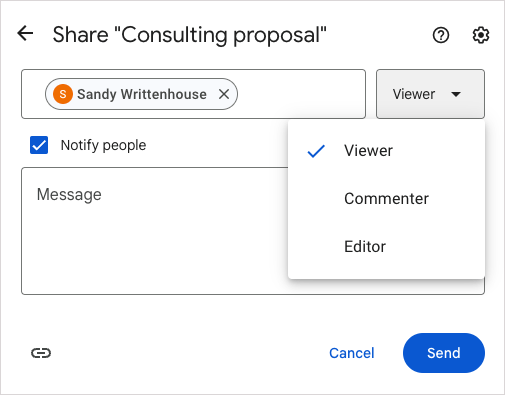This screenshot has height=395, width=505.
Task: Click the orange S avatar icon
Action: click(x=63, y=94)
